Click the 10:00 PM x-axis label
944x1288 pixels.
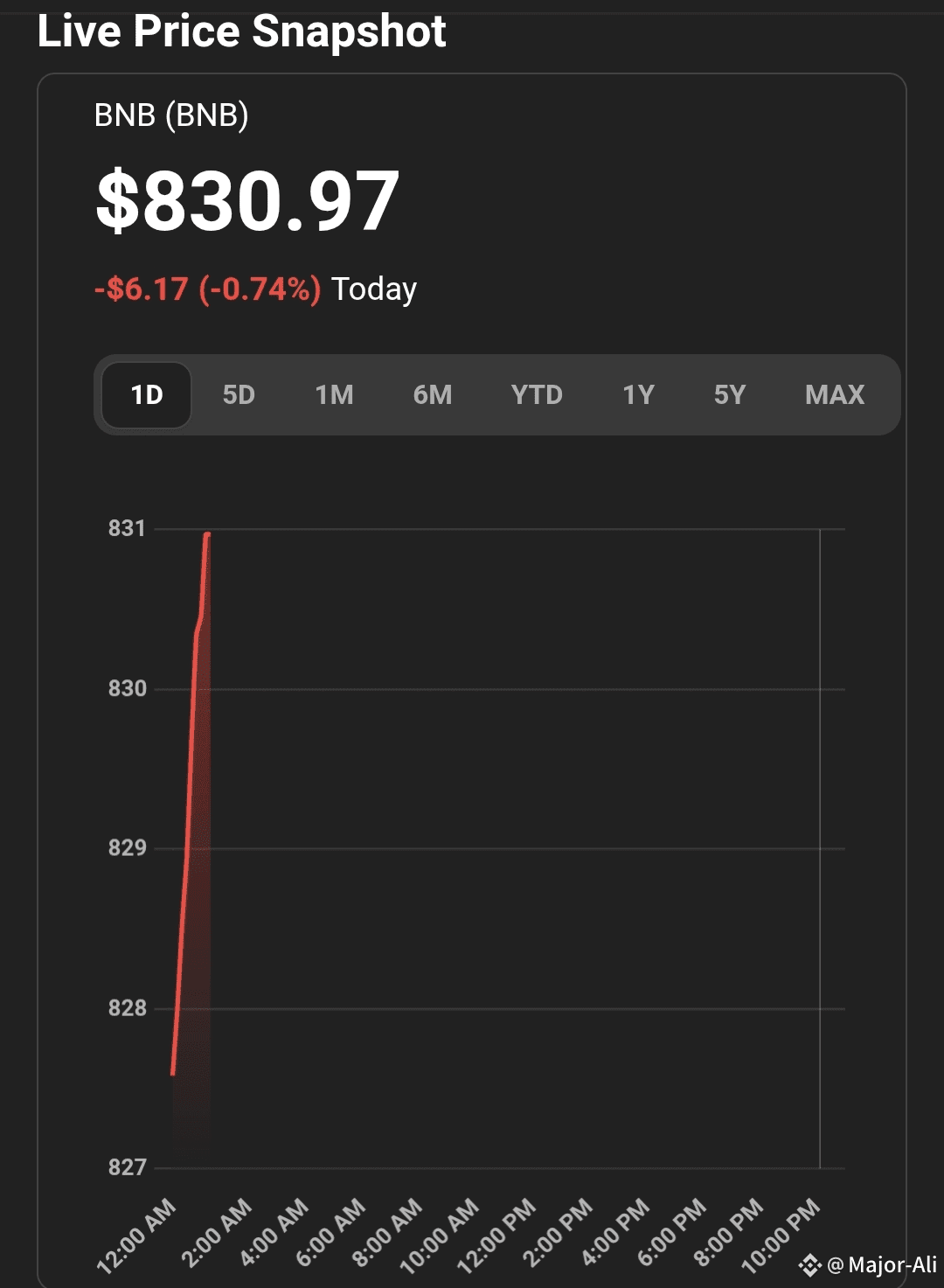pyautogui.click(x=781, y=1236)
